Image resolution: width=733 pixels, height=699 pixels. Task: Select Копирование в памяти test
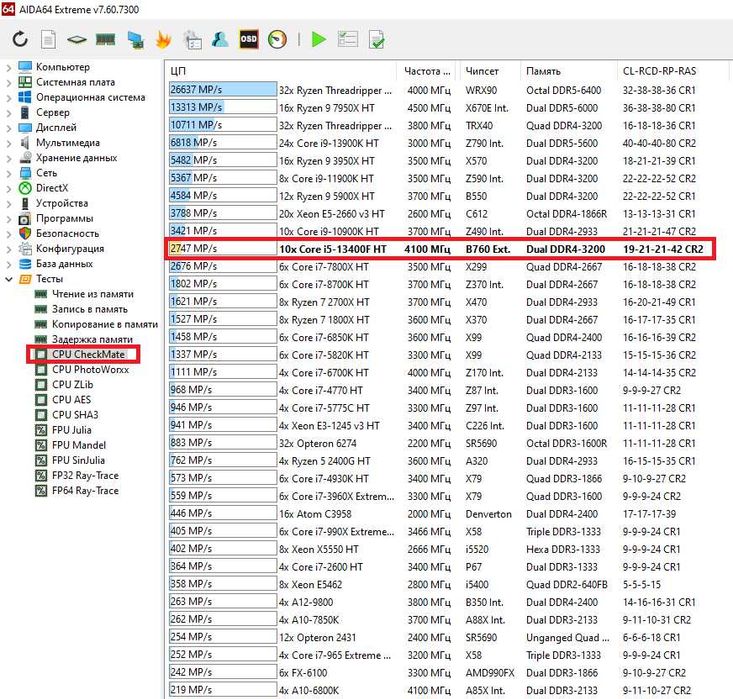pyautogui.click(x=105, y=324)
